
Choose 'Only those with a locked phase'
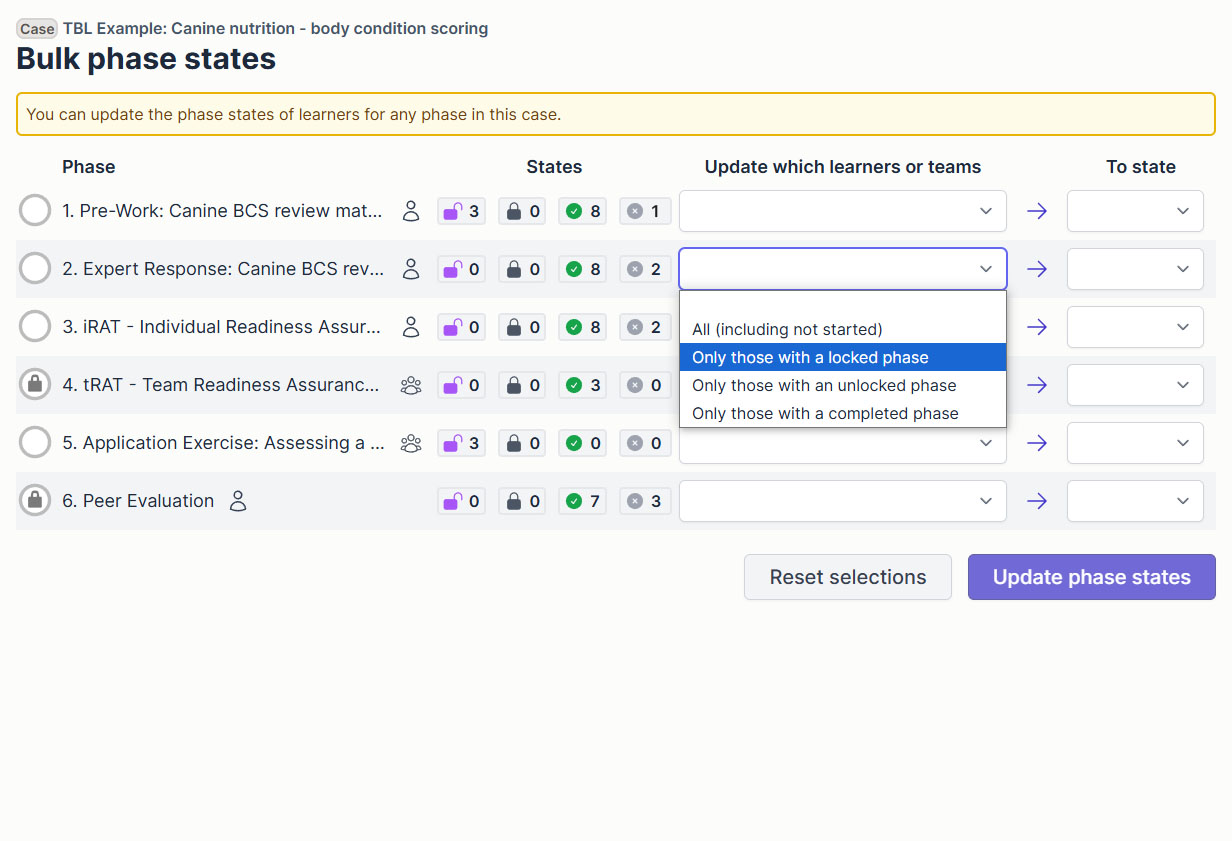(x=842, y=357)
